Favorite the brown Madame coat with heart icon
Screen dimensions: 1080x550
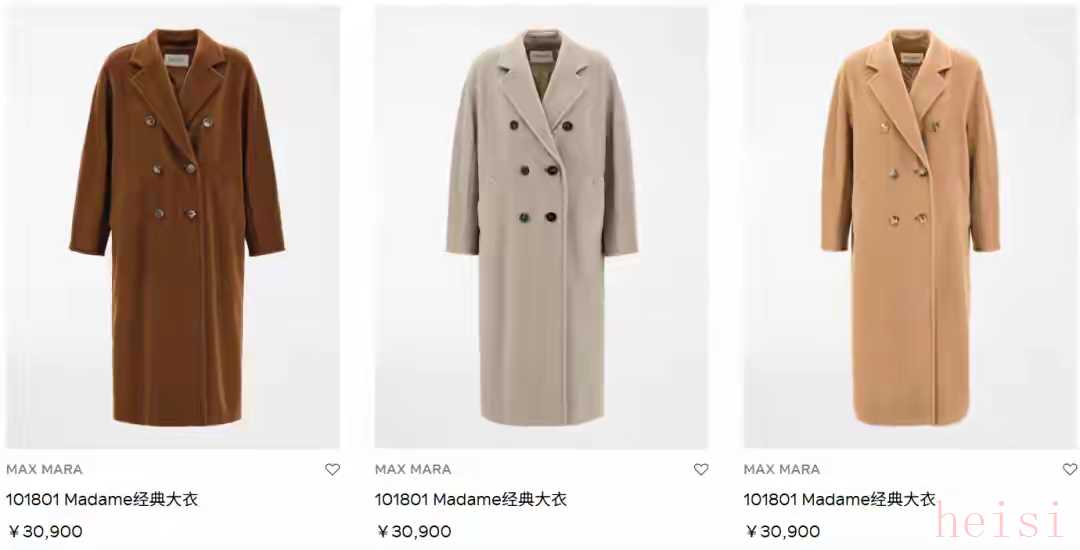[333, 469]
